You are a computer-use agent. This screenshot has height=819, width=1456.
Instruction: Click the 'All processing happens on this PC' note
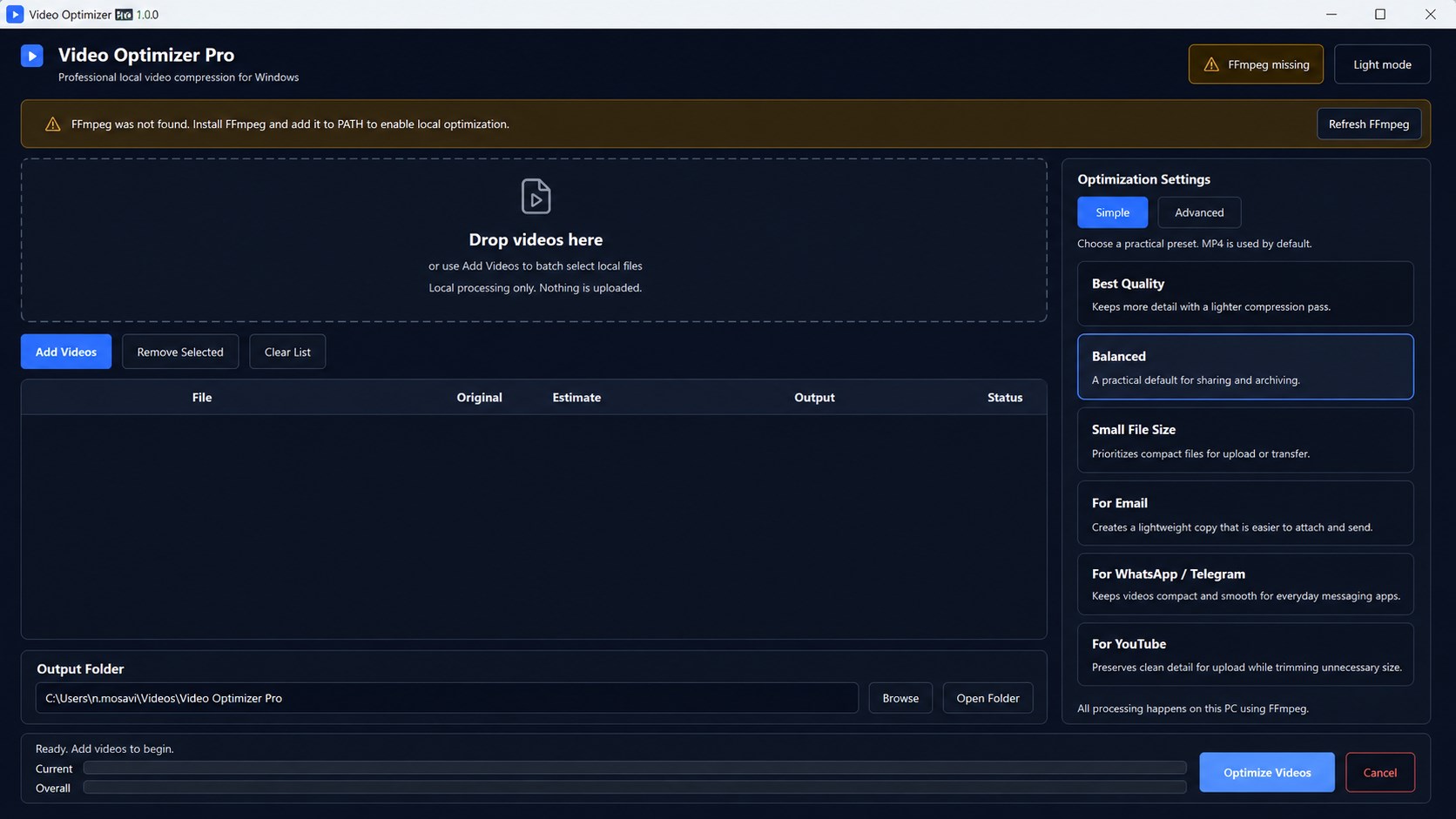tap(1193, 708)
